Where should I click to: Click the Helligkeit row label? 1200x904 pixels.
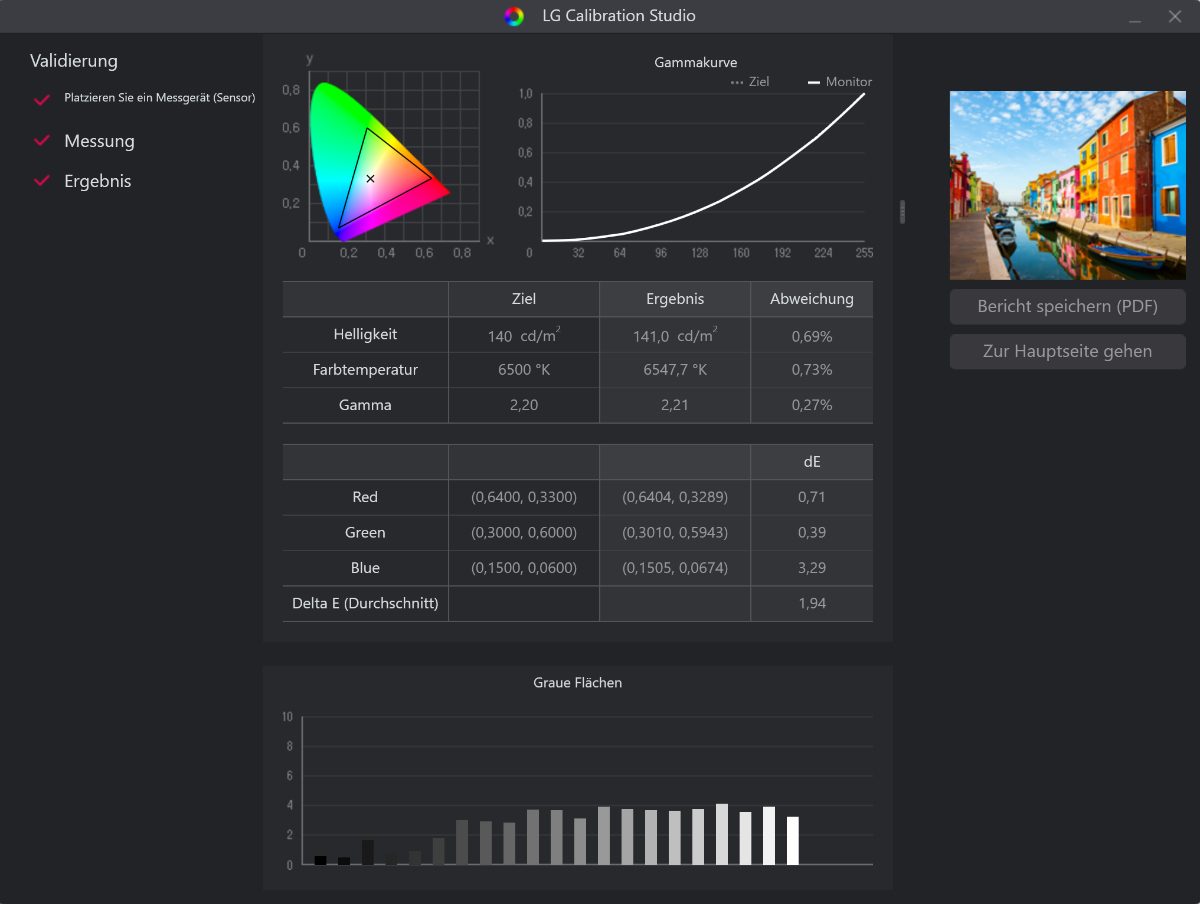tap(365, 334)
